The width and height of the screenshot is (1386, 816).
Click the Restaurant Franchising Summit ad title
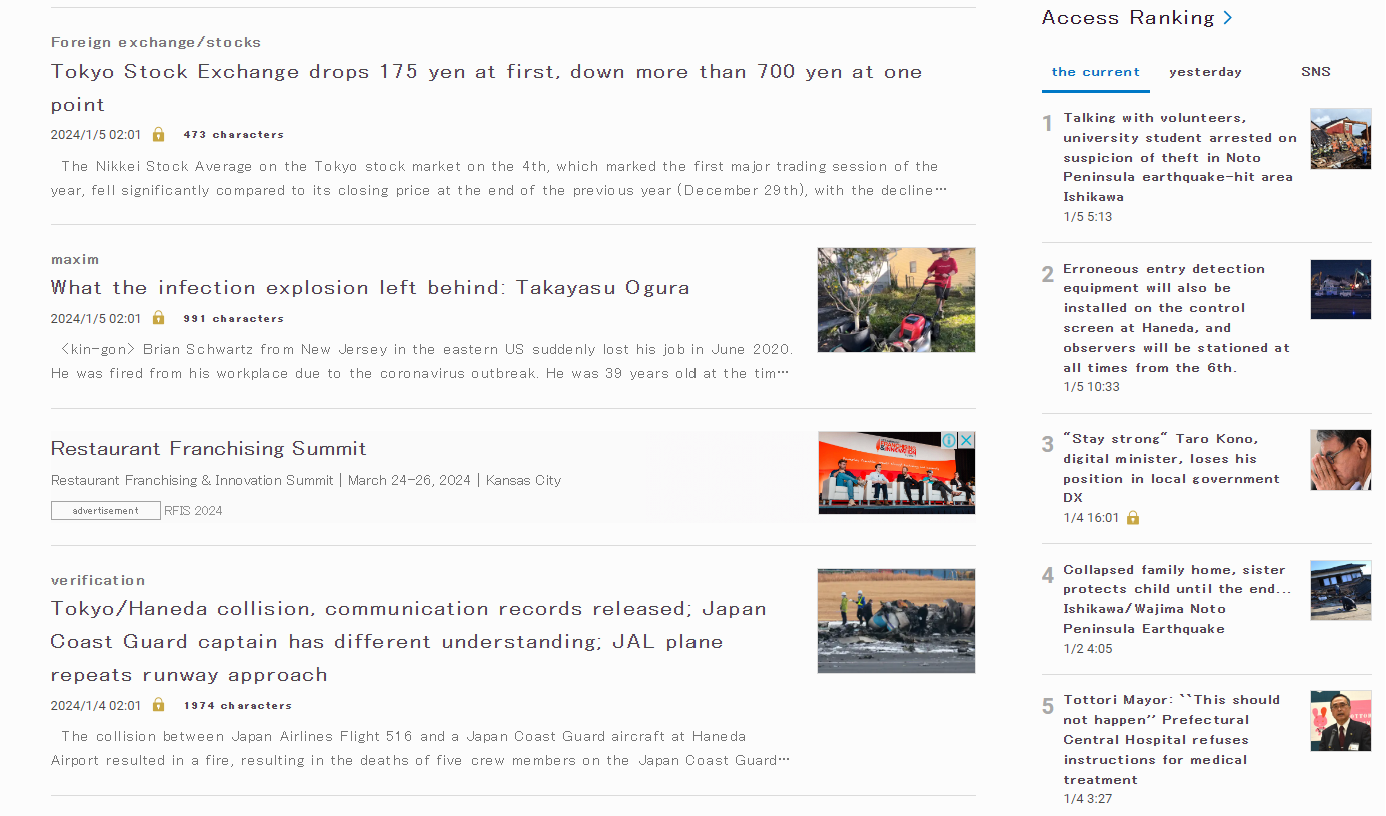click(208, 449)
